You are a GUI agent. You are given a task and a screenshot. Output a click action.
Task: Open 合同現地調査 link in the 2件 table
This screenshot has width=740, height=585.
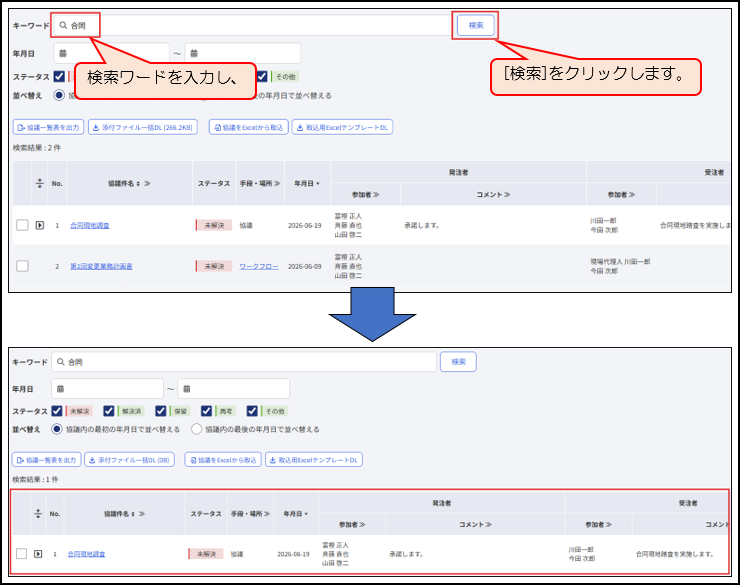point(90,226)
